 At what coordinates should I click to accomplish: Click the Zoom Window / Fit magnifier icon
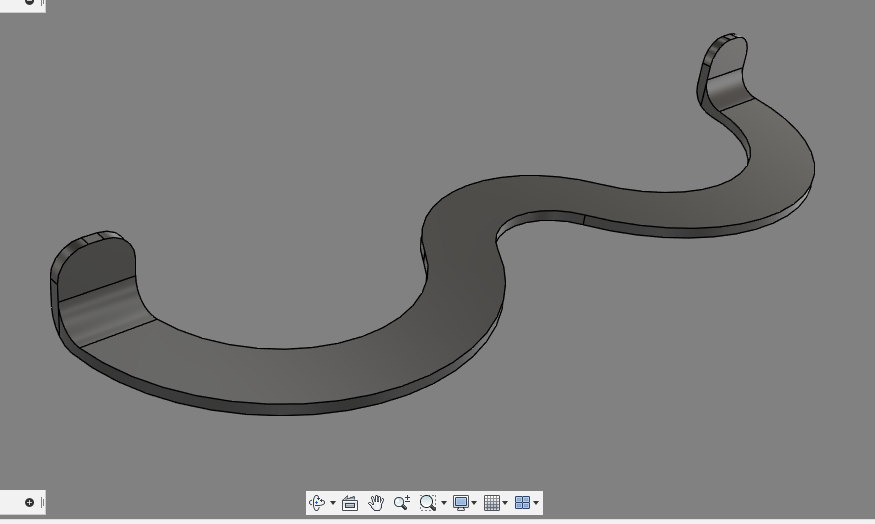[x=427, y=503]
